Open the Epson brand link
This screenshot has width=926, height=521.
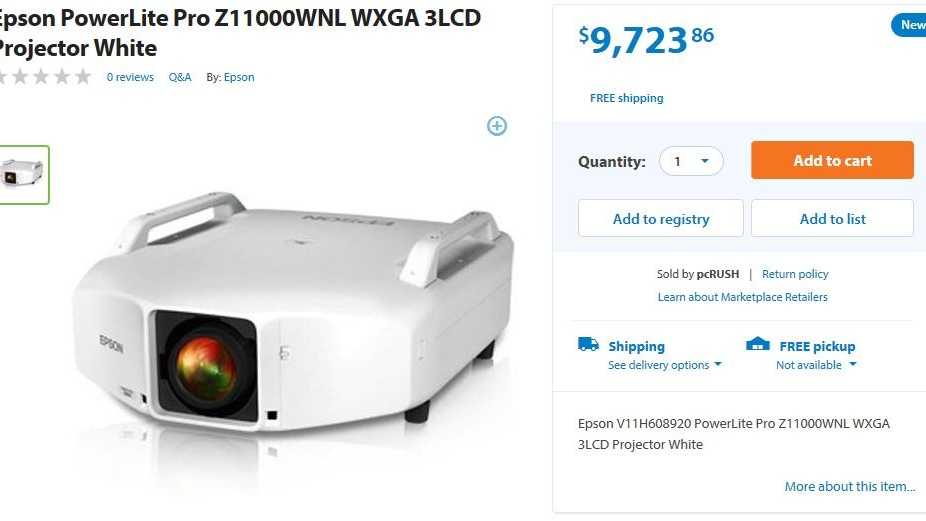(x=239, y=77)
